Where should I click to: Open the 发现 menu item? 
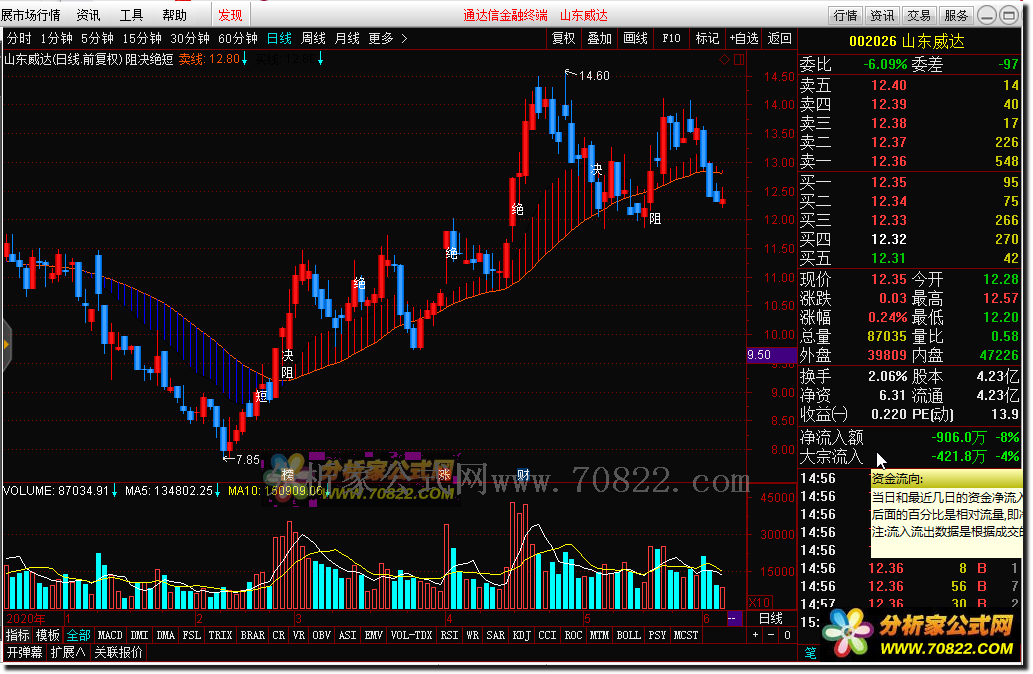[230, 14]
